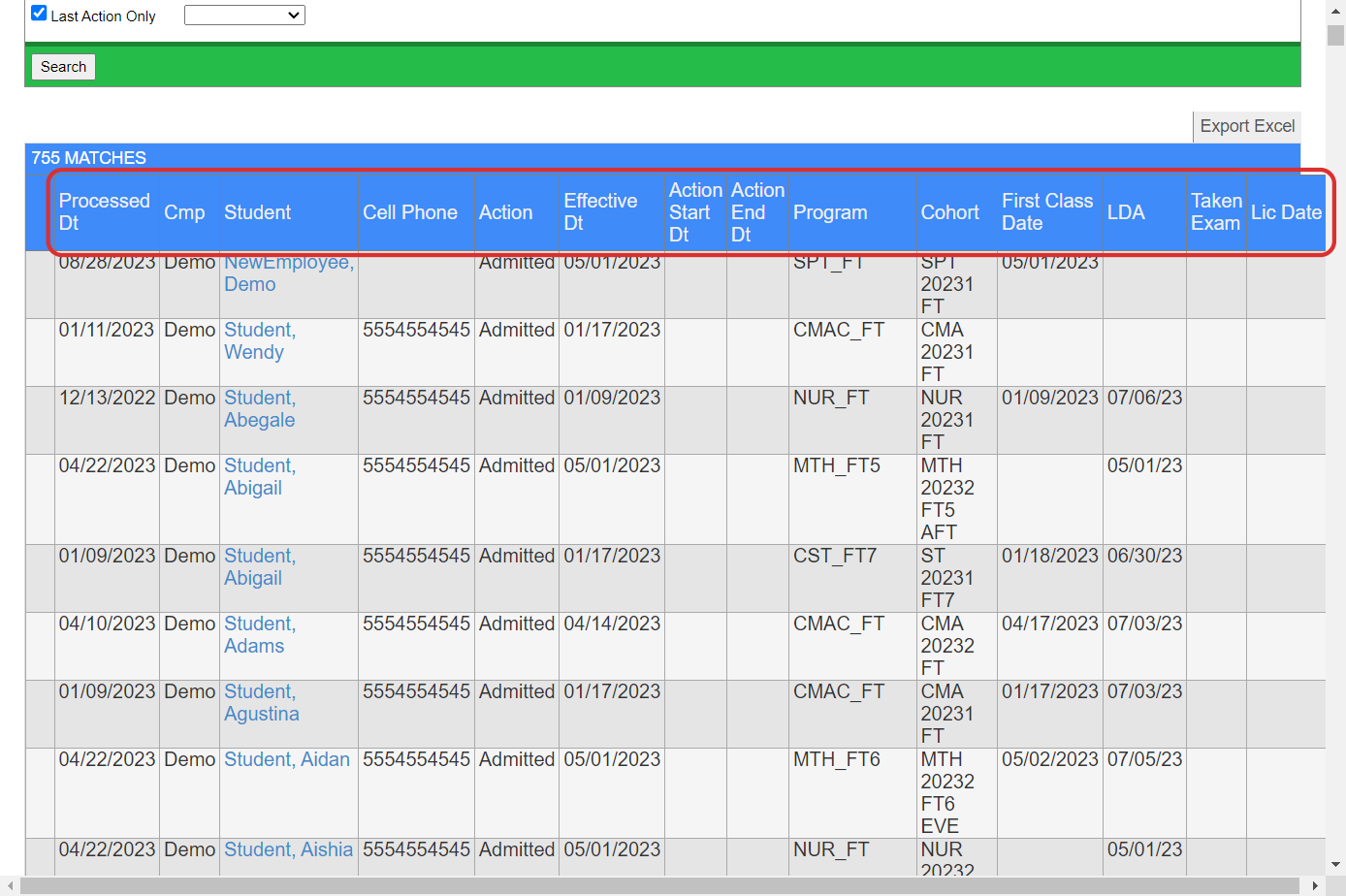Screen dimensions: 1346x896
Task: Click the Program column header
Action: [829, 212]
